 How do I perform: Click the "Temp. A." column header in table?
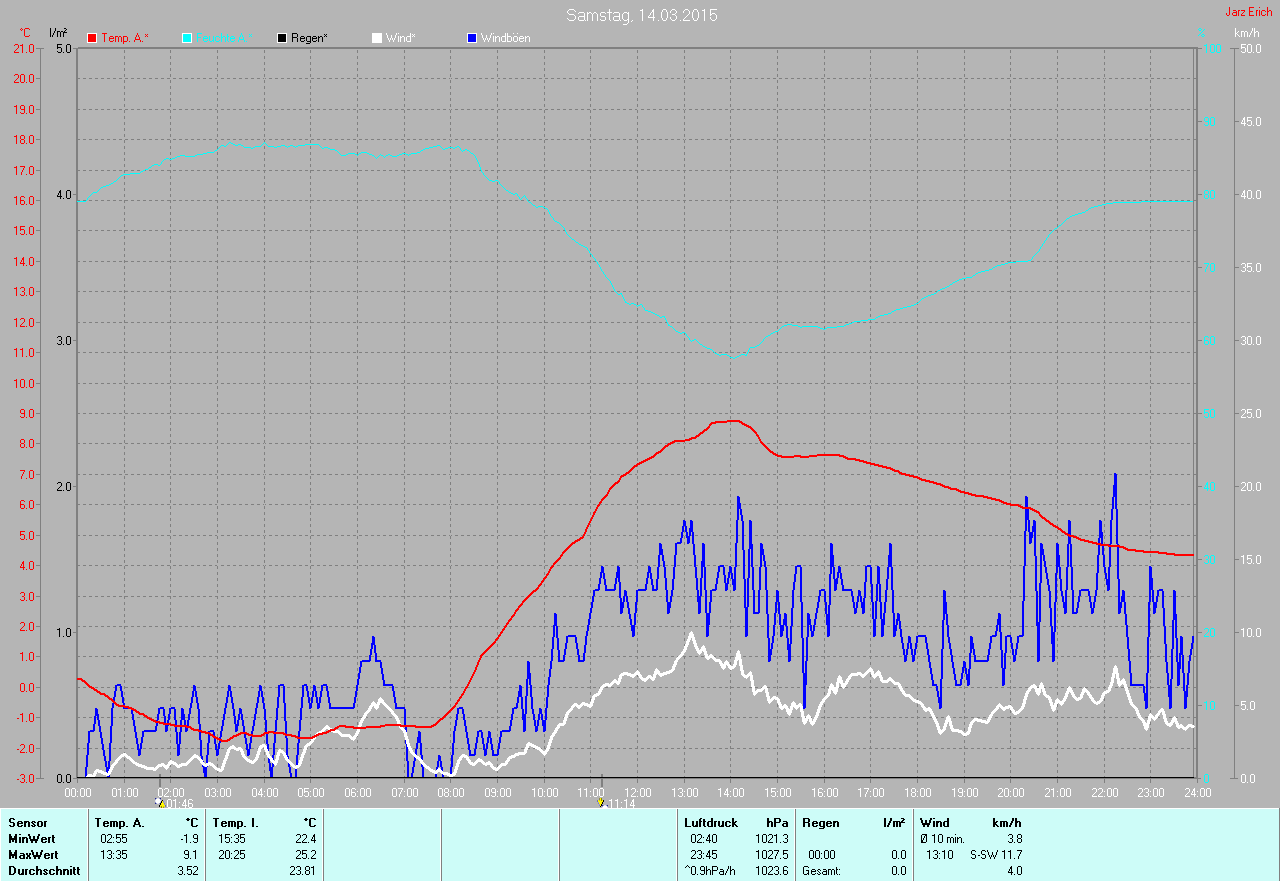[120, 822]
